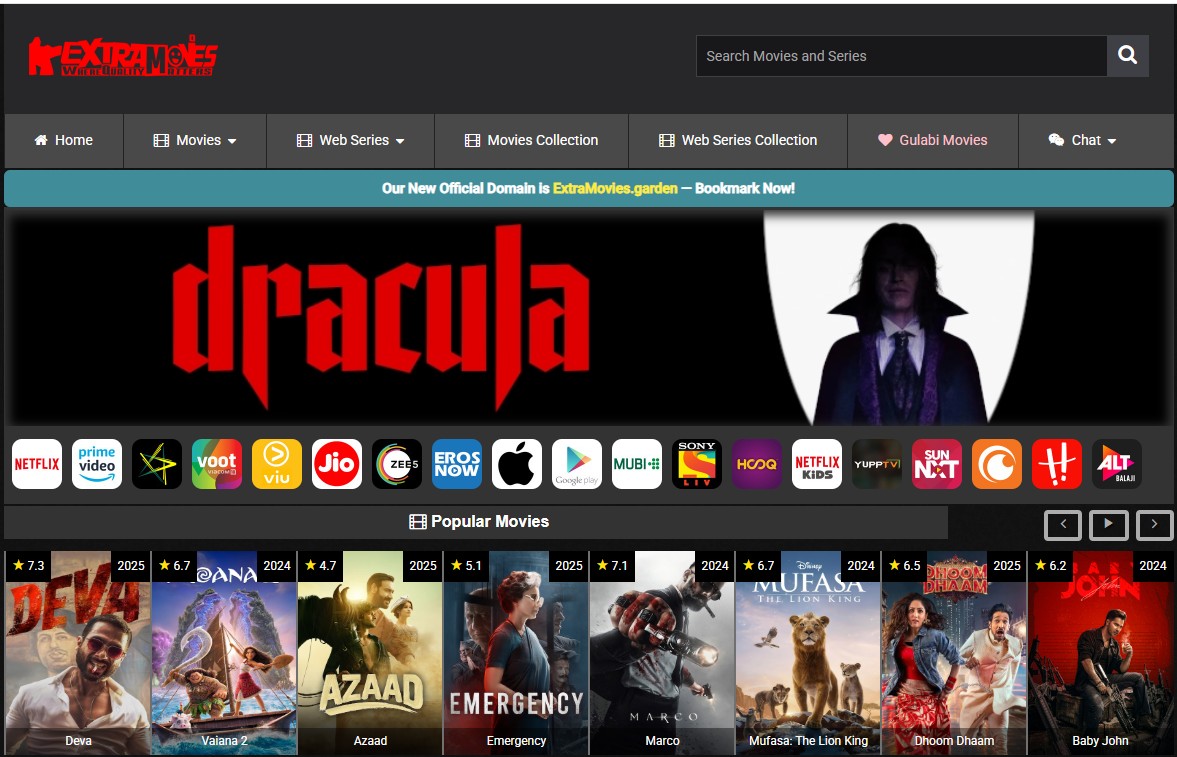Open the Emergency movie poster
Image resolution: width=1177 pixels, height=757 pixels.
(516, 653)
